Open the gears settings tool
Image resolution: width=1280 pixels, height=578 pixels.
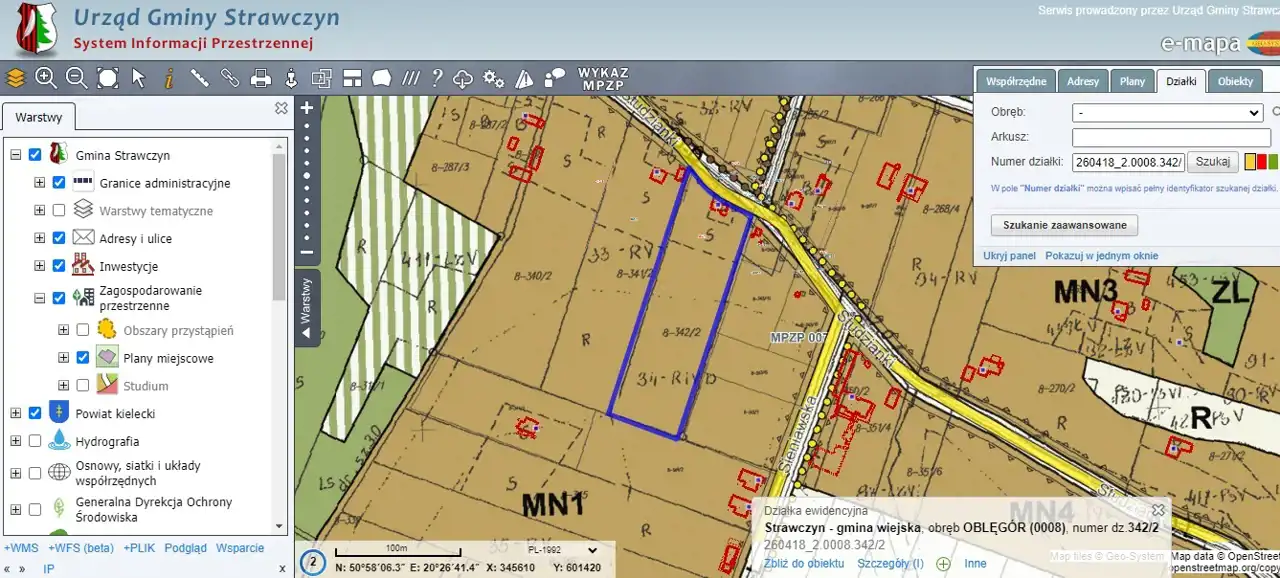[x=494, y=78]
